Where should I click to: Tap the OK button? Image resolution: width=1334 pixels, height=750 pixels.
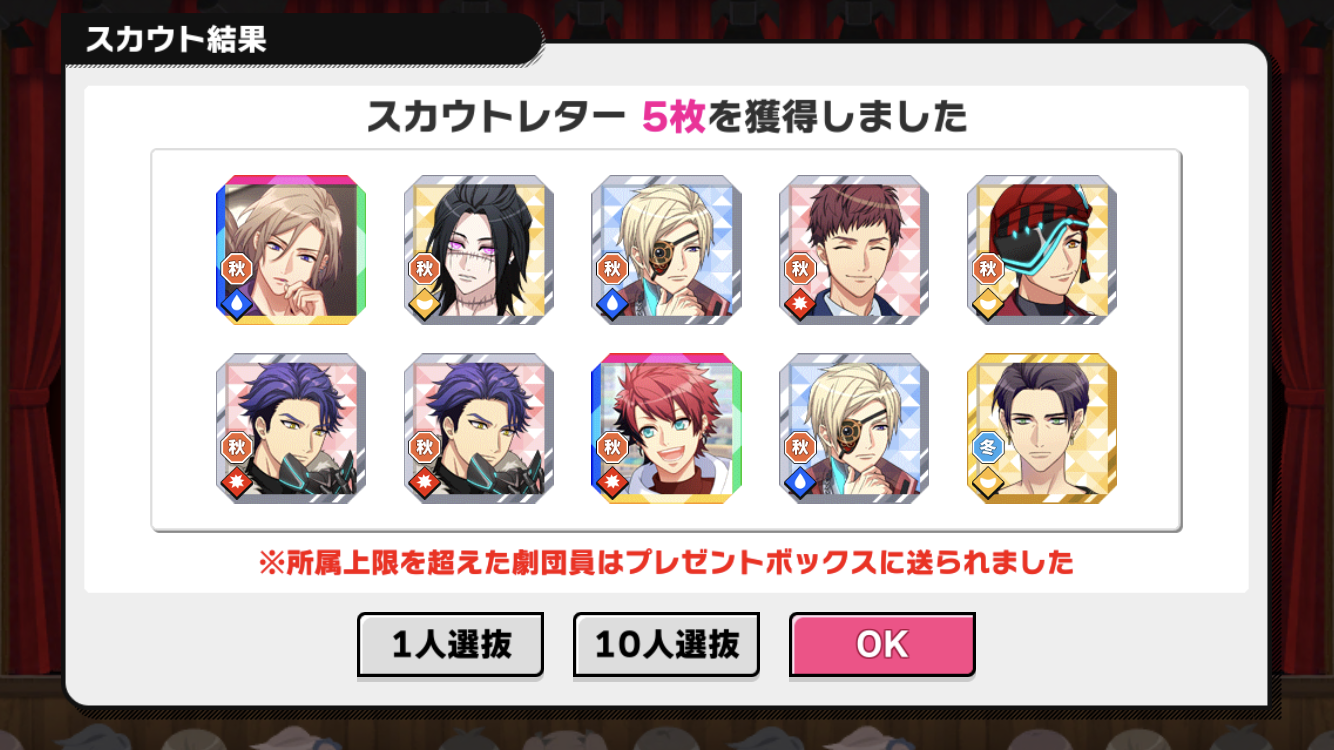coord(882,645)
